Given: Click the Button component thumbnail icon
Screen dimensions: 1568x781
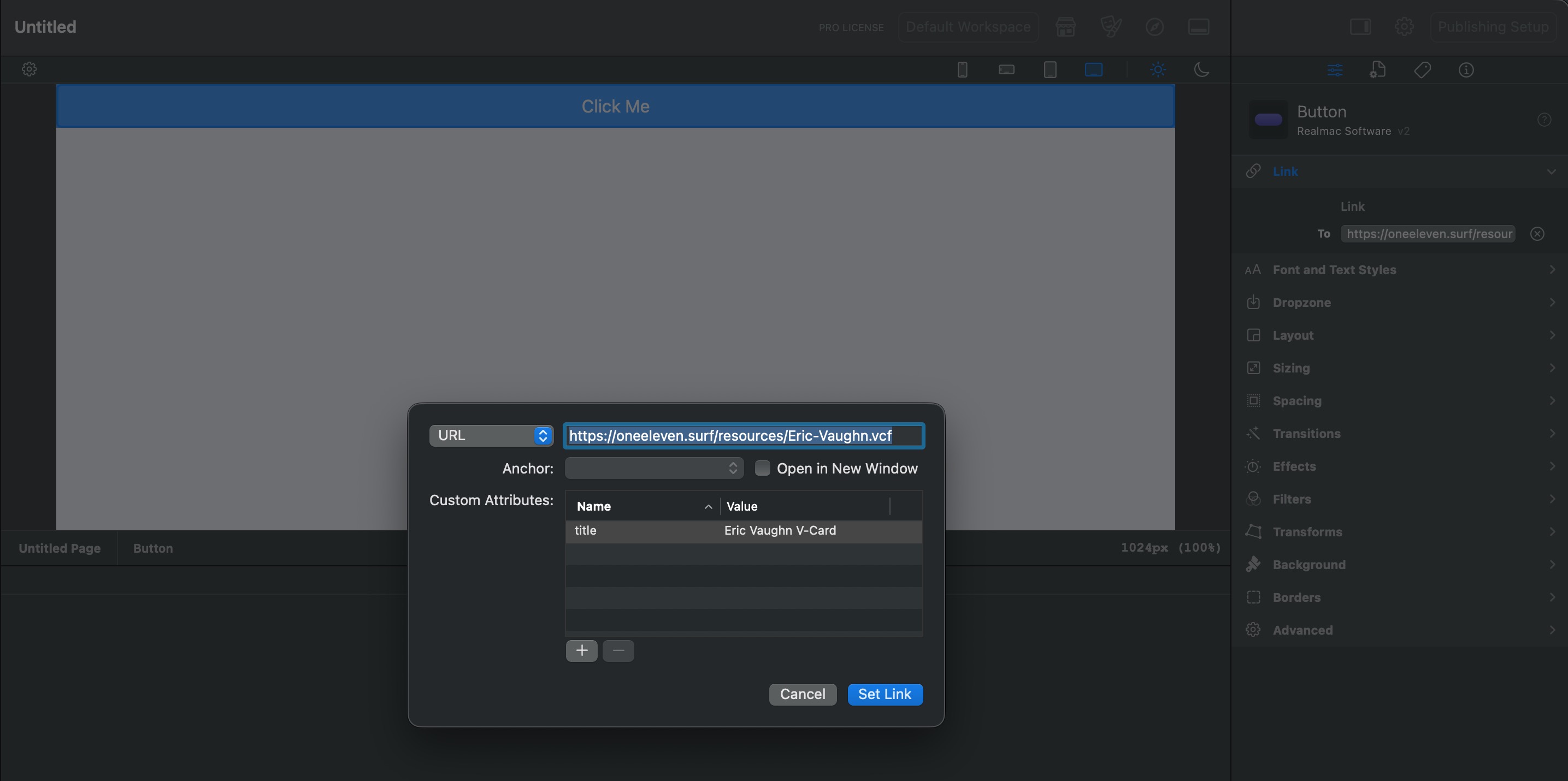Looking at the screenshot, I should (x=1268, y=120).
